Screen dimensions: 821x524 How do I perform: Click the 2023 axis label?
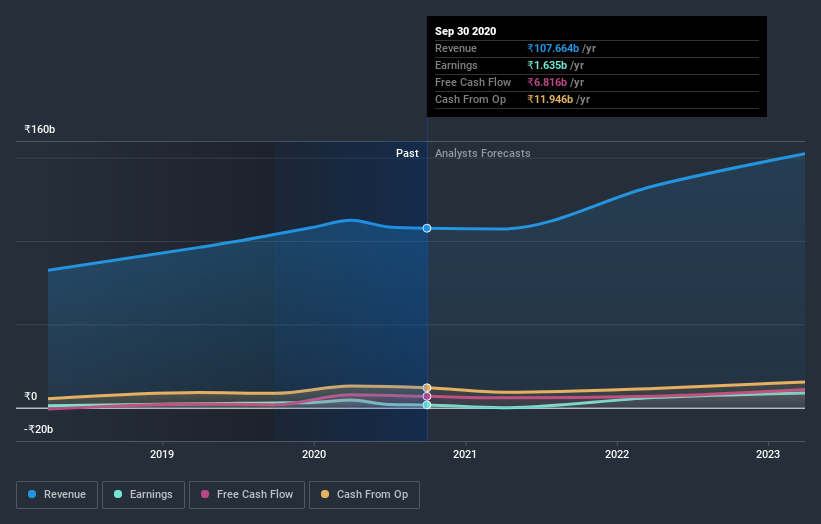768,454
